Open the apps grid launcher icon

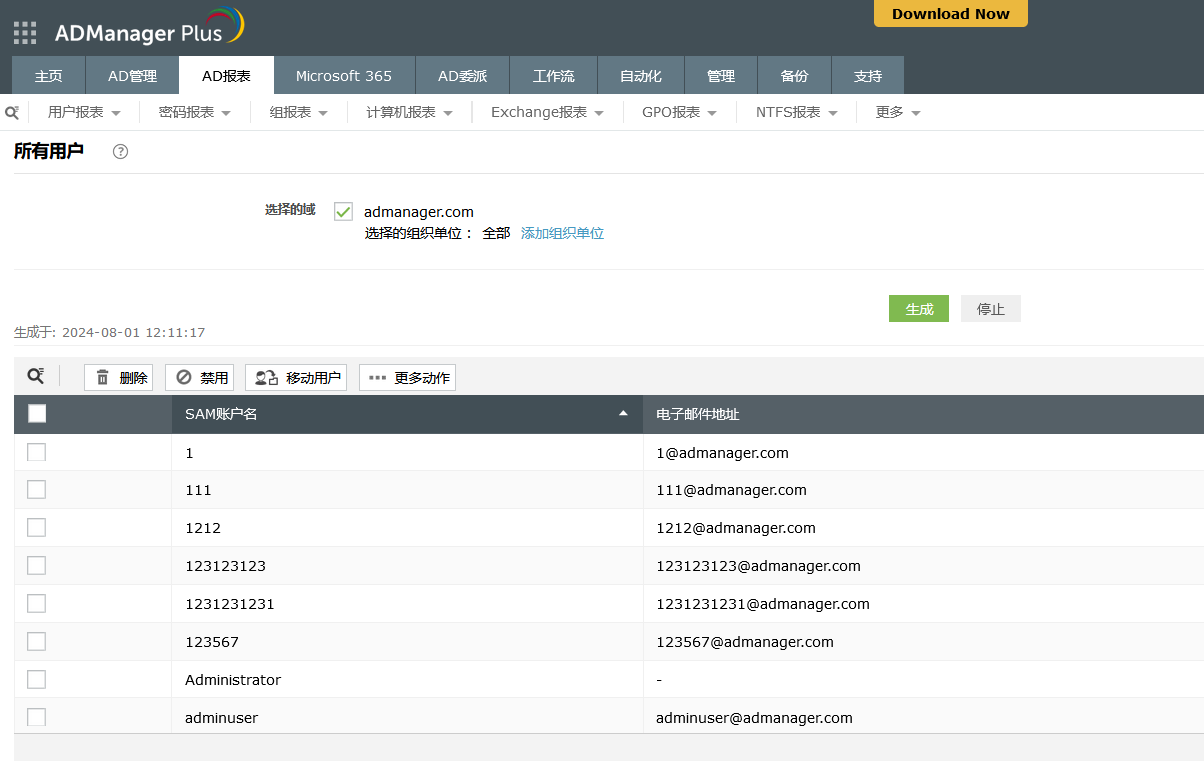coord(24,33)
